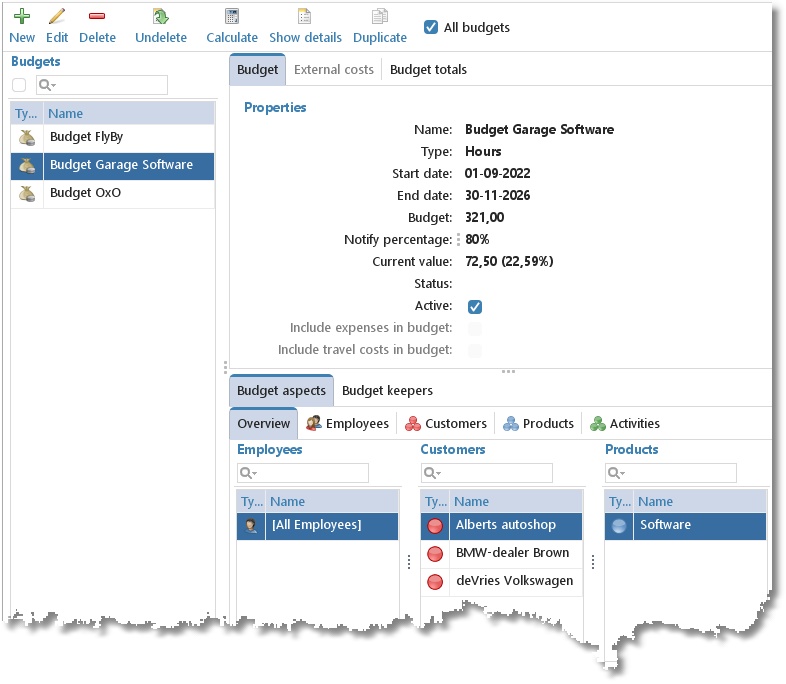Click the Products search field
The width and height of the screenshot is (786, 684).
(671, 473)
